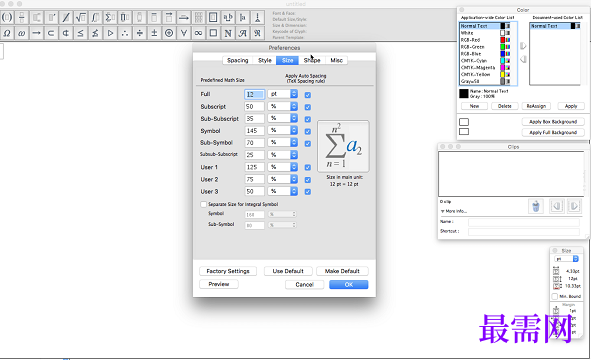Image resolution: width=591 pixels, height=360 pixels.
Task: Insert a slash fraction template
Action: point(66,17)
